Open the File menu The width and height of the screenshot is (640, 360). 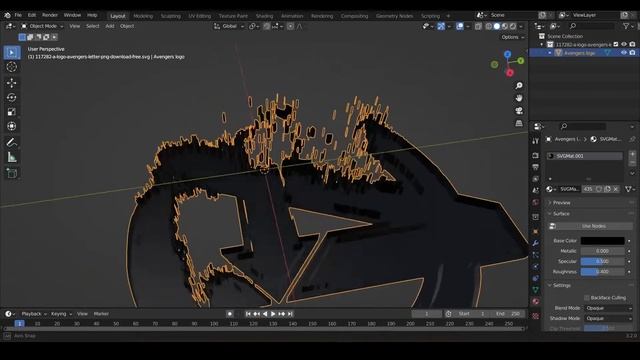pos(18,15)
